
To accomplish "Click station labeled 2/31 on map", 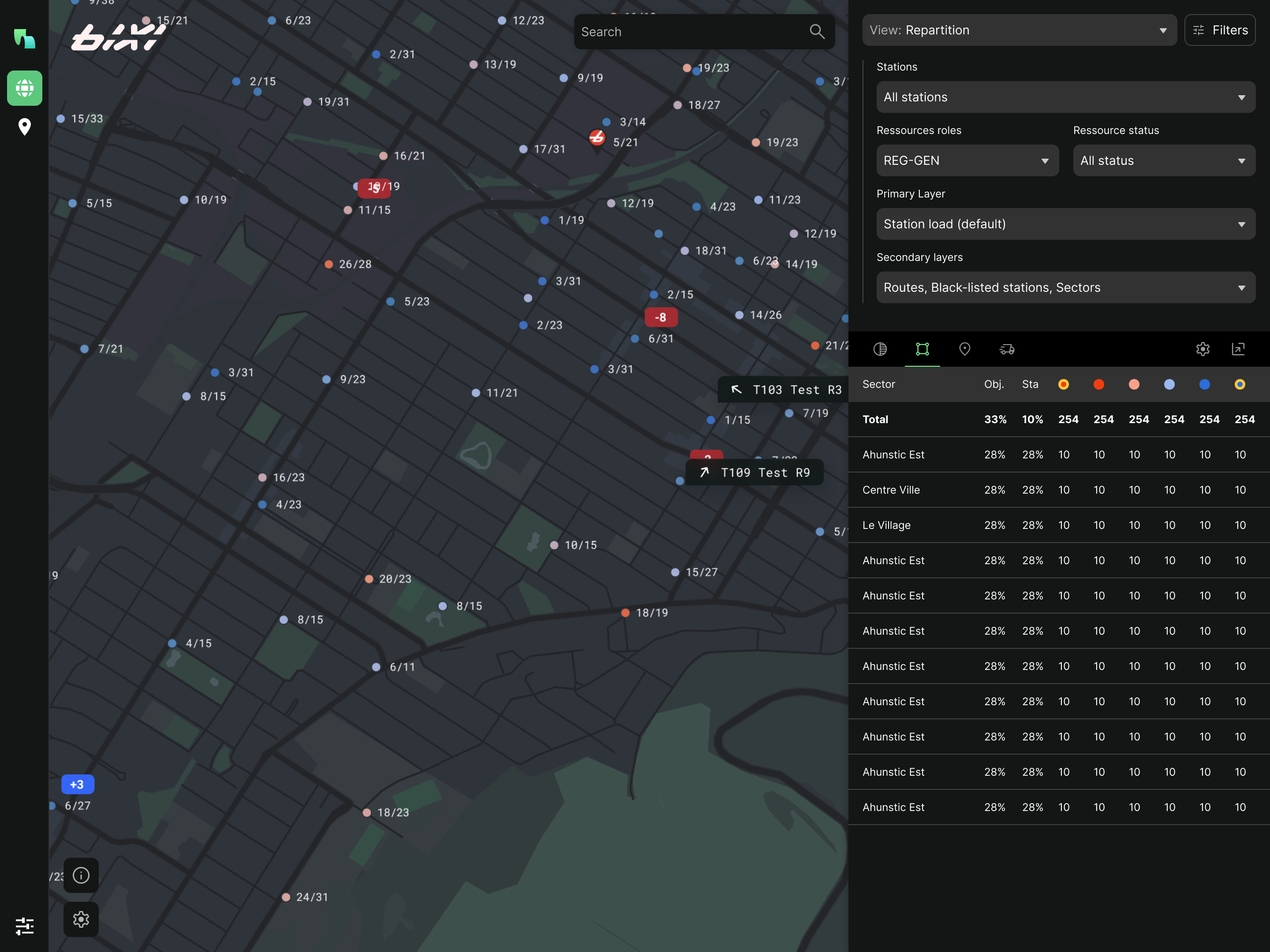I will [376, 54].
